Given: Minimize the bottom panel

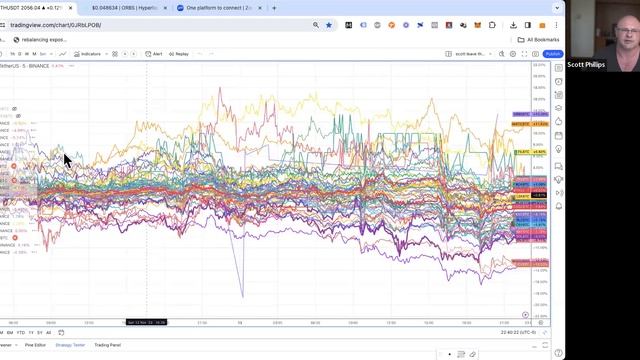Looking at the screenshot, I should click(534, 345).
